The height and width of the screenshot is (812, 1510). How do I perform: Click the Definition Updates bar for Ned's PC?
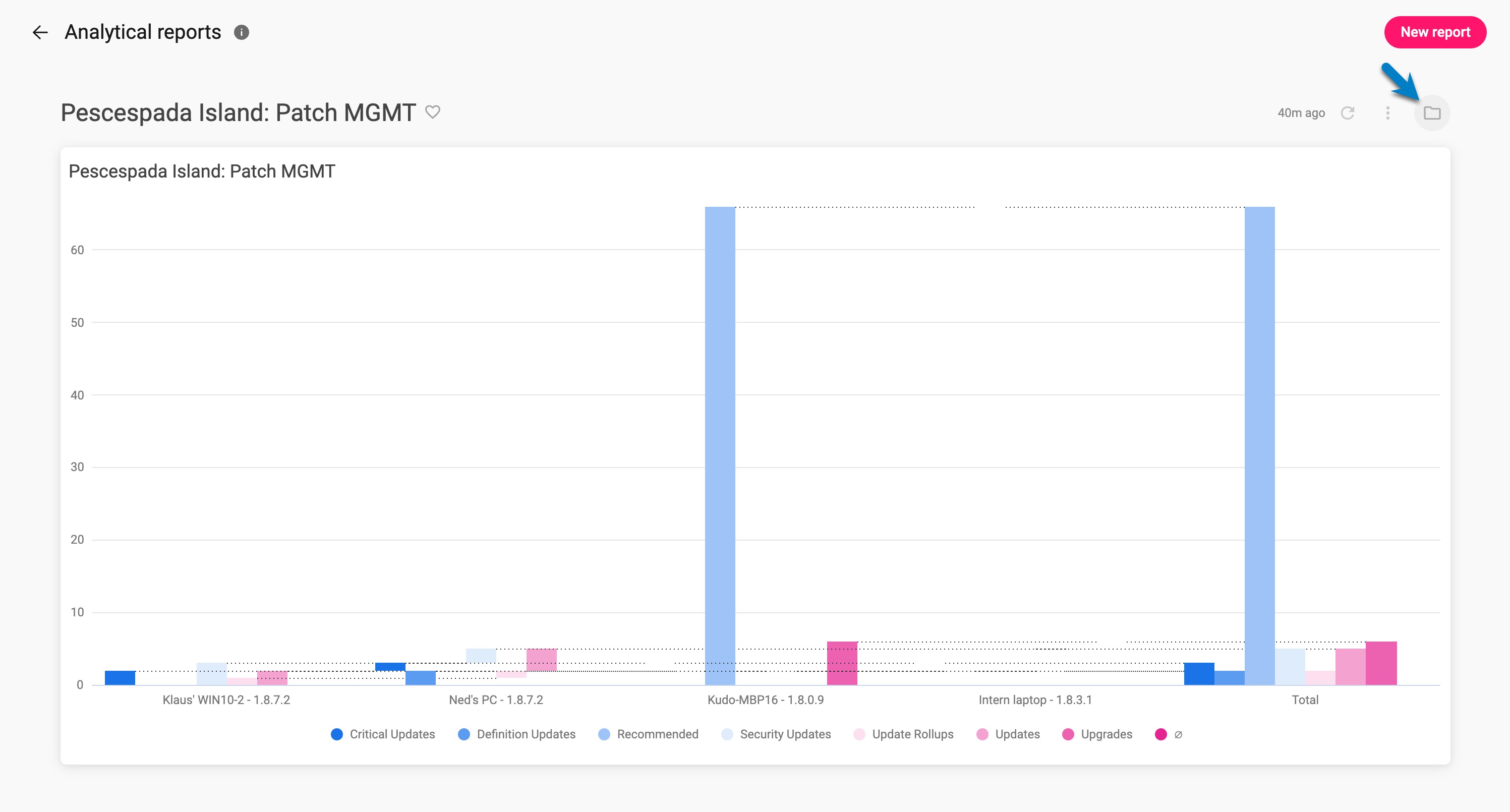coord(420,678)
